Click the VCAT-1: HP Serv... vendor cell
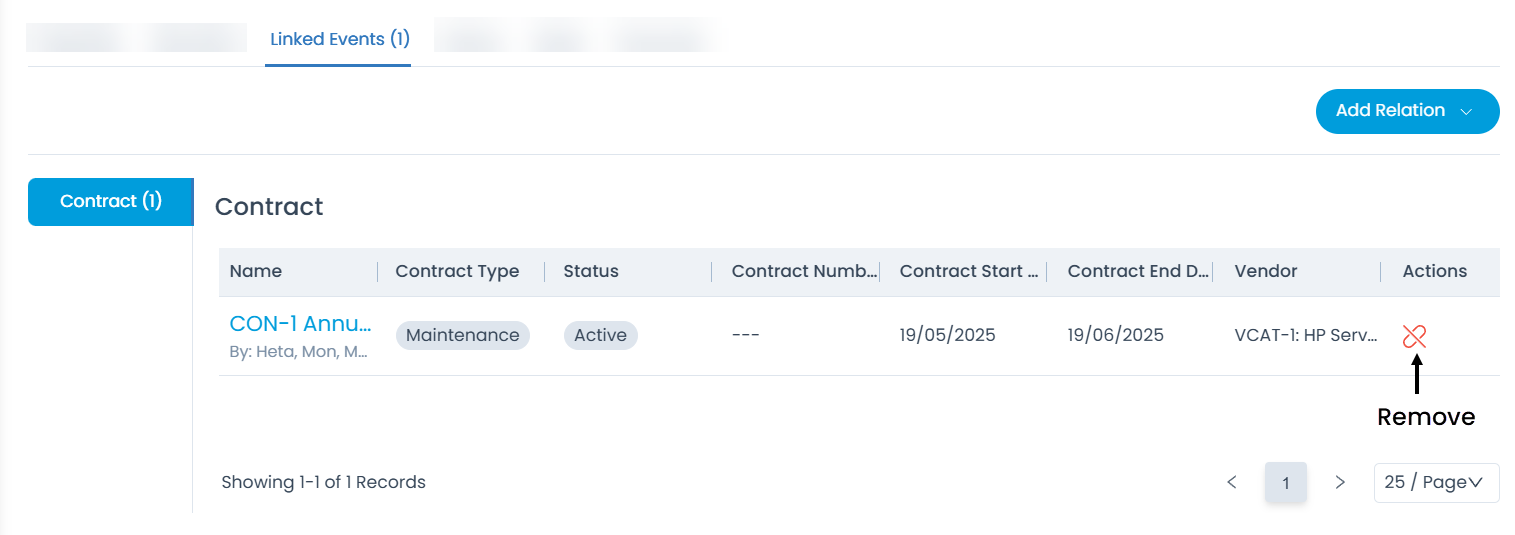This screenshot has height=535, width=1515. coord(1307,335)
